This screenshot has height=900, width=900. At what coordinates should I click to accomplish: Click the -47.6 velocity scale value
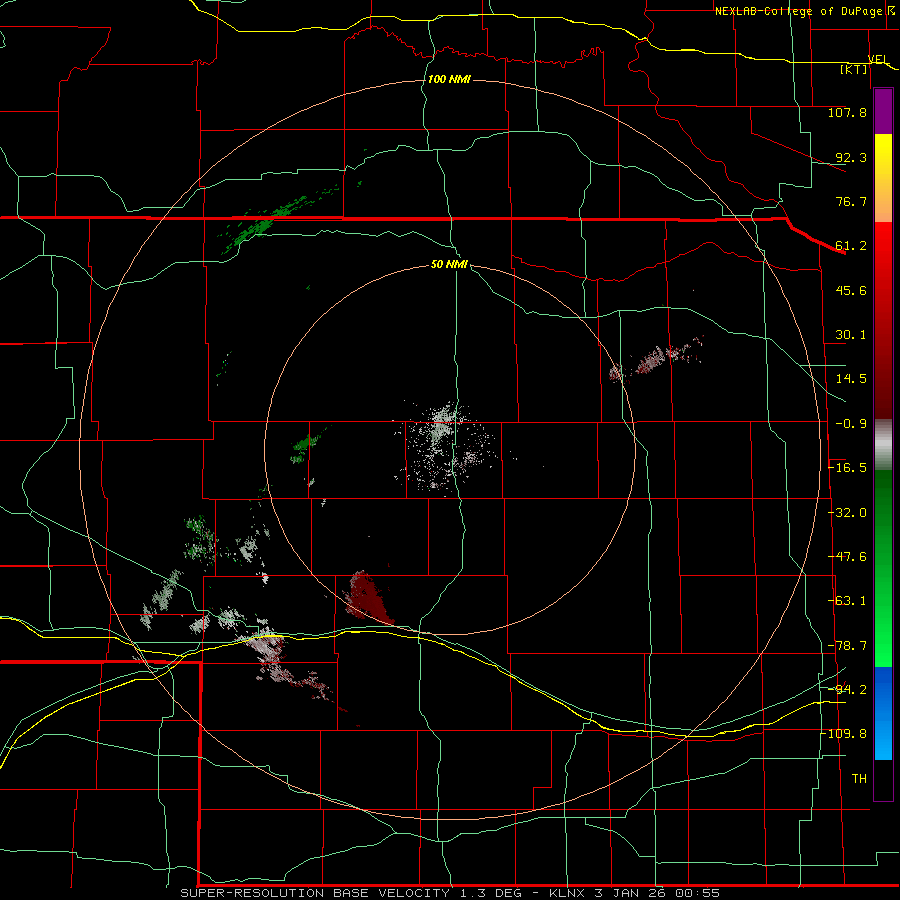(847, 557)
